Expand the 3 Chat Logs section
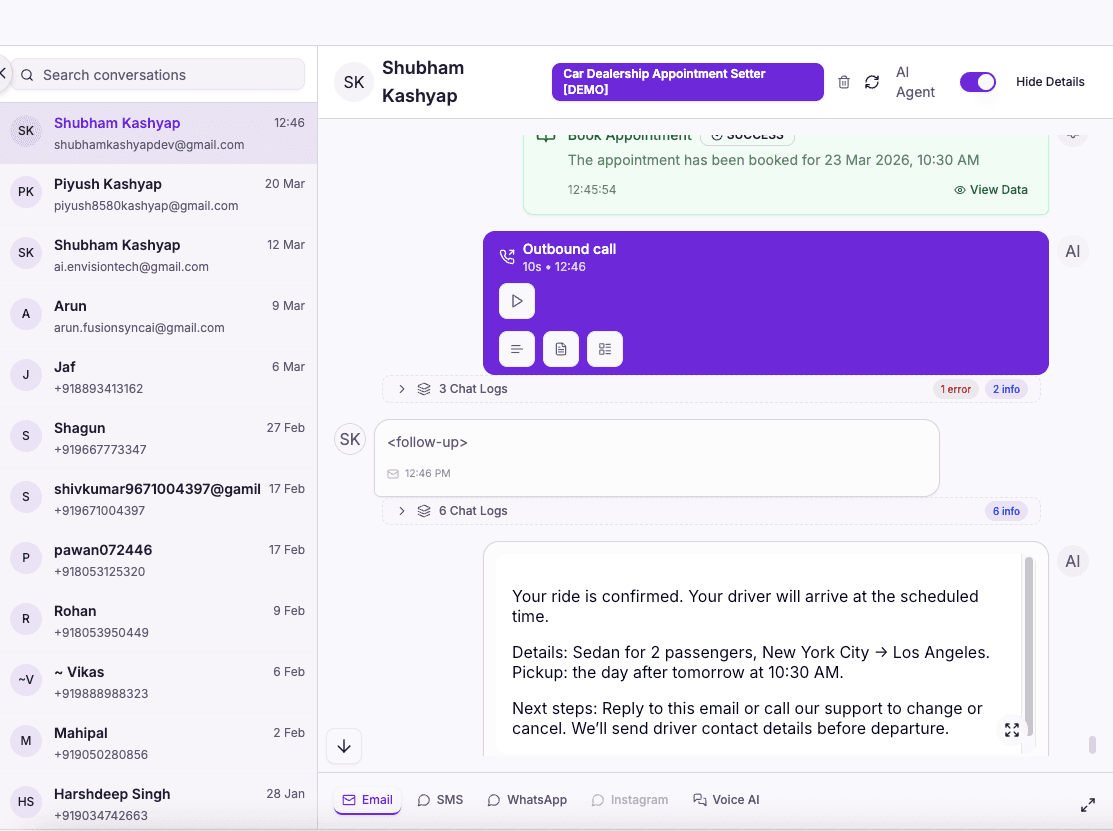 [401, 389]
